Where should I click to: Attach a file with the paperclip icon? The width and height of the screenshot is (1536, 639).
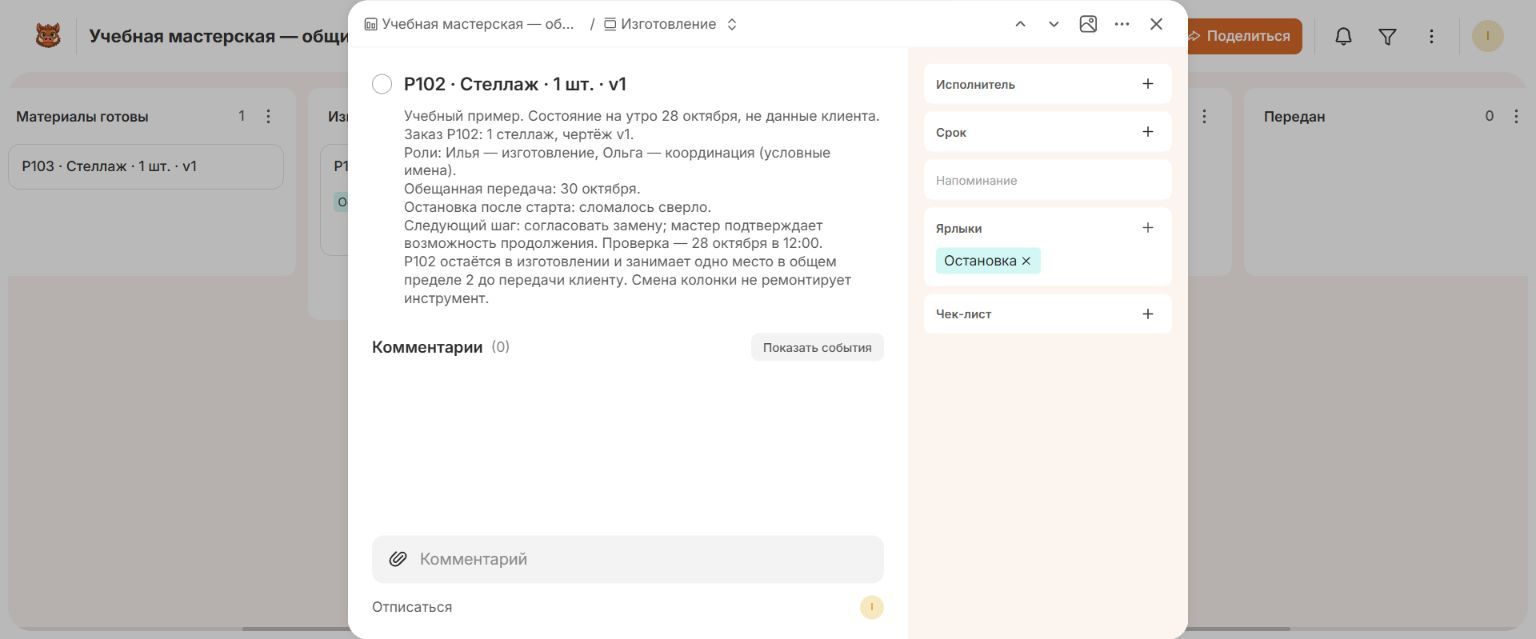click(x=397, y=559)
